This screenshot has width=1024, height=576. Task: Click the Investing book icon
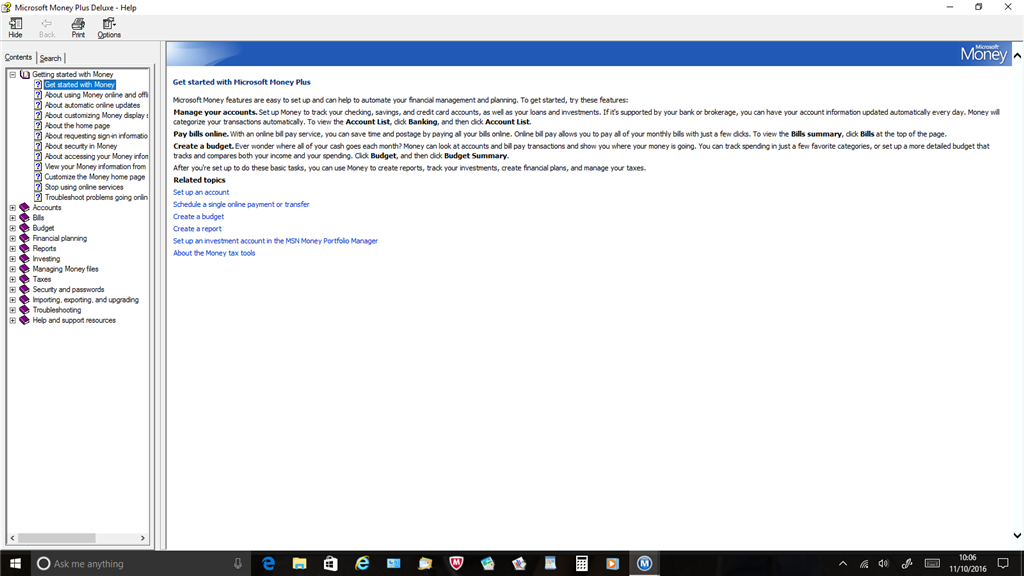[x=24, y=259]
